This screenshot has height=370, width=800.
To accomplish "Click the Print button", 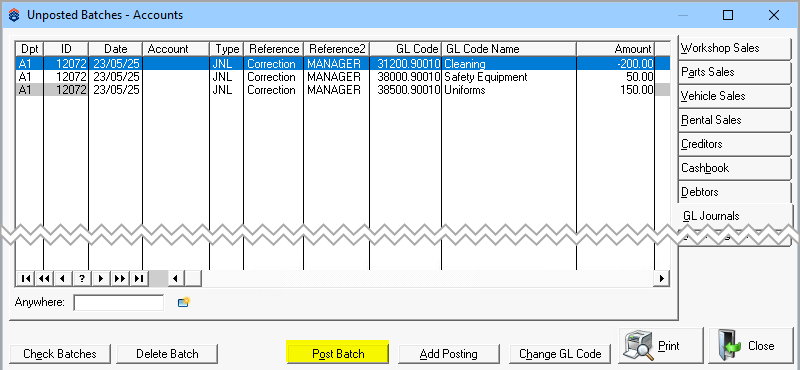I will point(661,346).
